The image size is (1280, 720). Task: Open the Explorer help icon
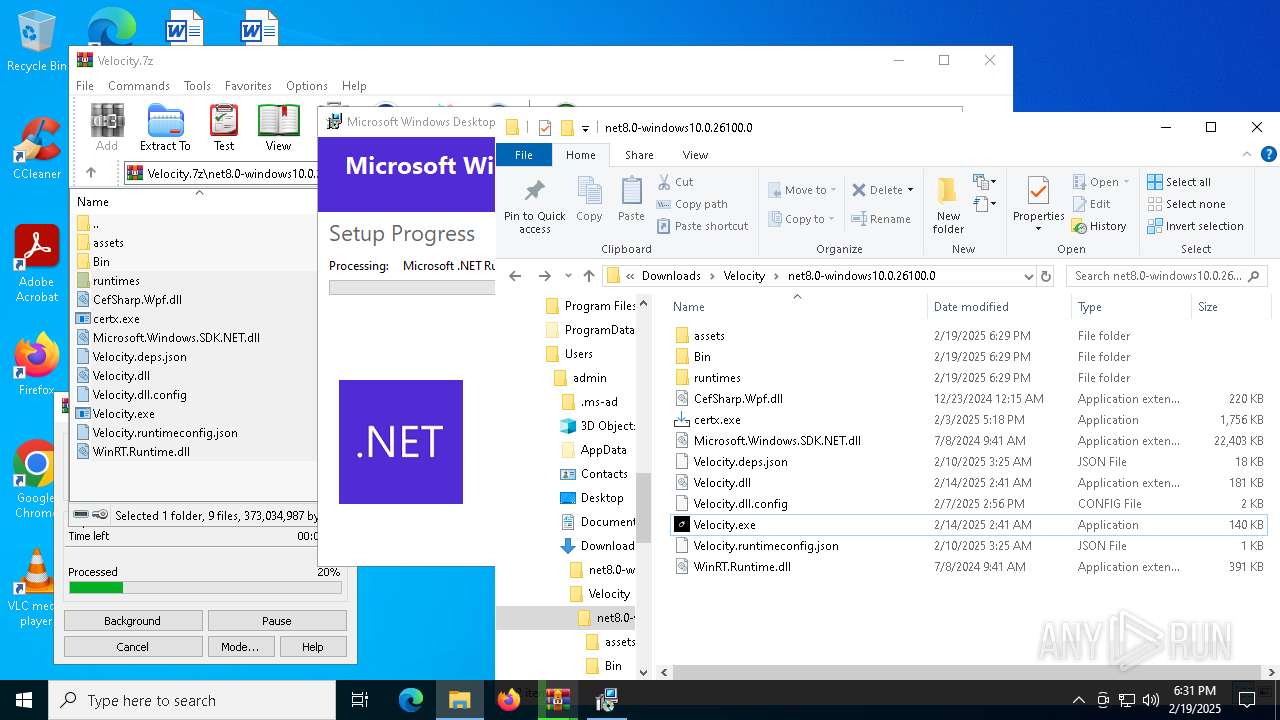[1269, 155]
